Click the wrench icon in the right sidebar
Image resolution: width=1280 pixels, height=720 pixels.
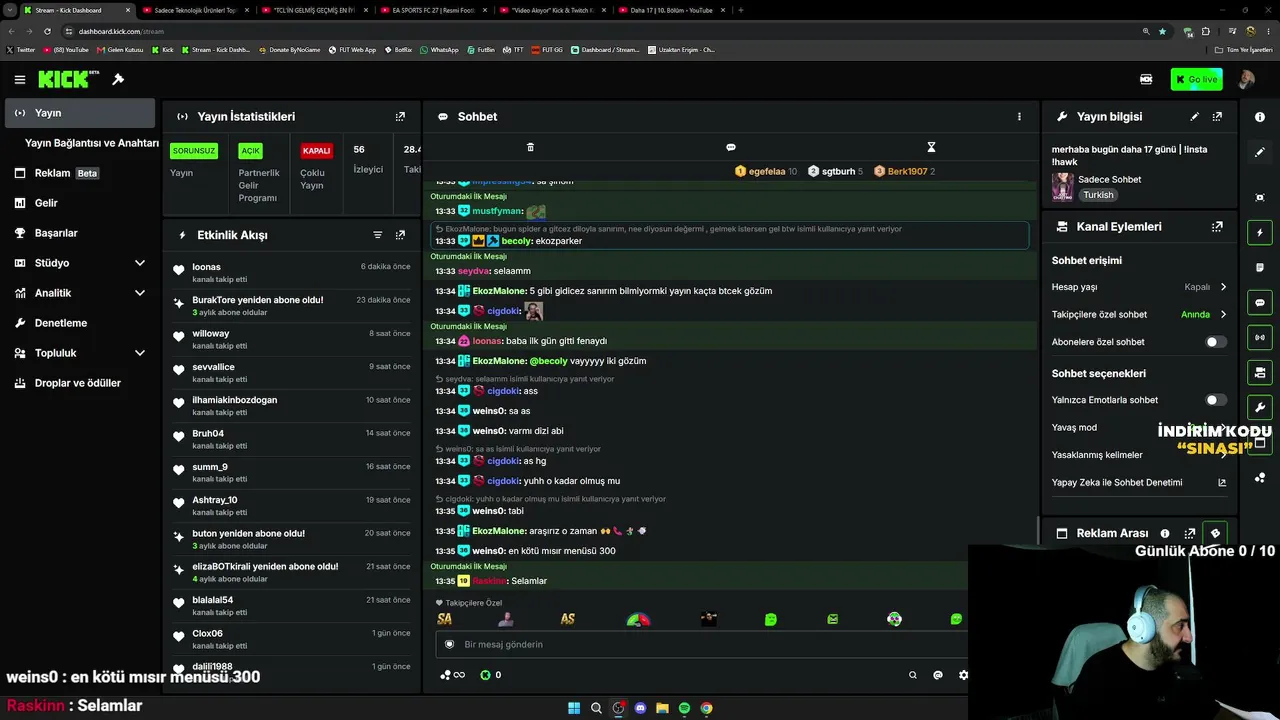(1260, 407)
